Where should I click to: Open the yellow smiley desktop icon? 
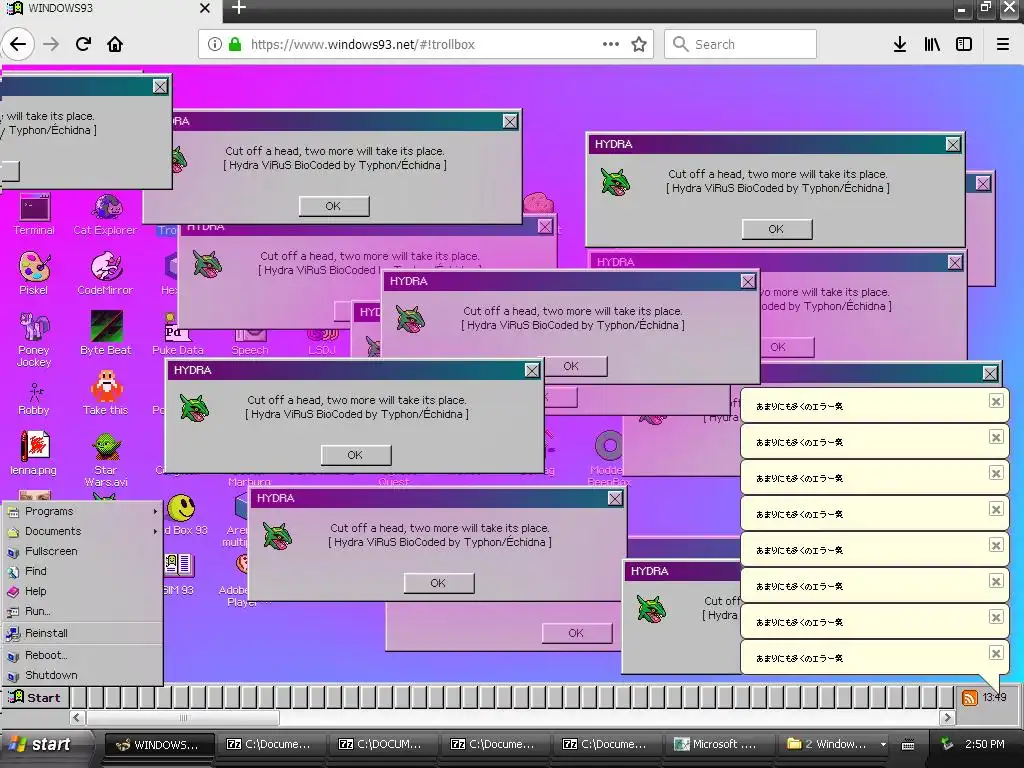coord(181,507)
